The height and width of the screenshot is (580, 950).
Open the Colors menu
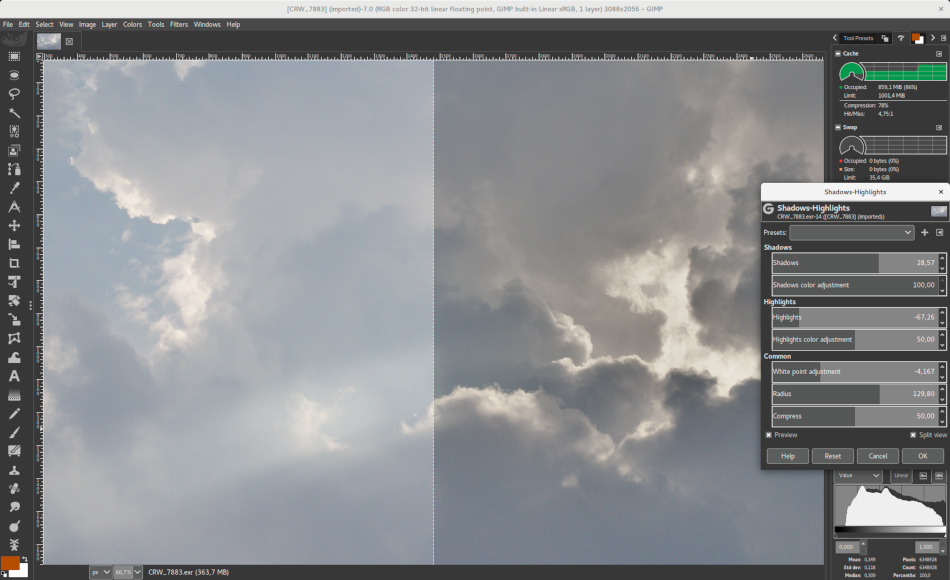(x=132, y=24)
